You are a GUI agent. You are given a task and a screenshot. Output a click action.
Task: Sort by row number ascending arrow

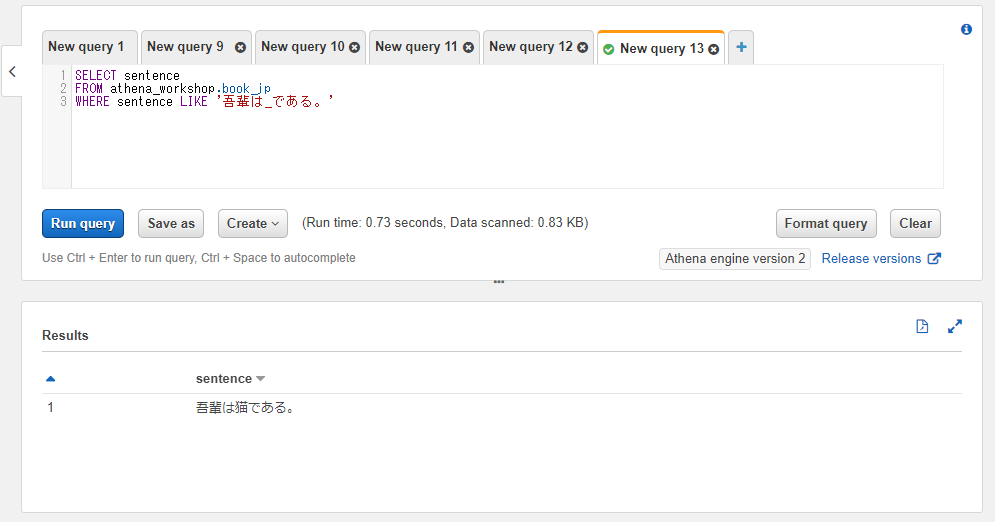(51, 379)
